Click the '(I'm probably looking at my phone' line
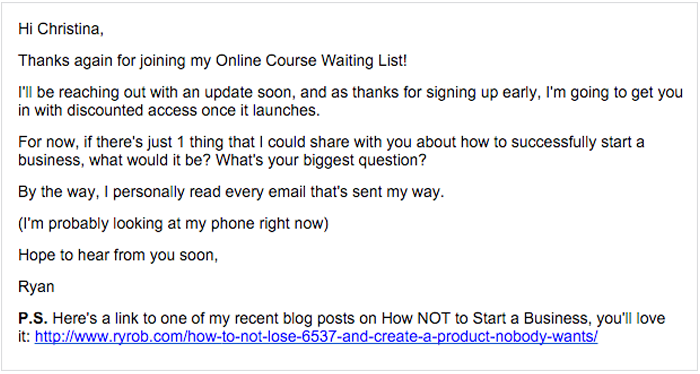 click(173, 224)
